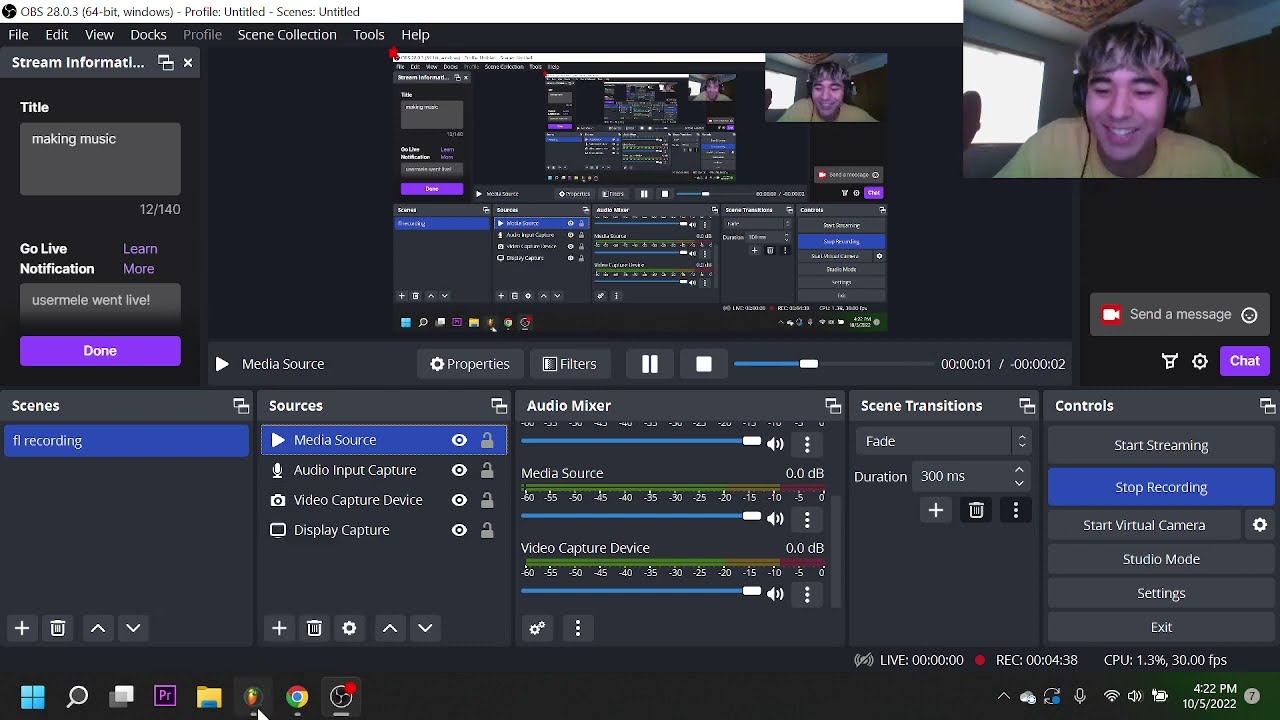Lock the Media Source source
This screenshot has height=720, width=1280.
click(x=487, y=440)
